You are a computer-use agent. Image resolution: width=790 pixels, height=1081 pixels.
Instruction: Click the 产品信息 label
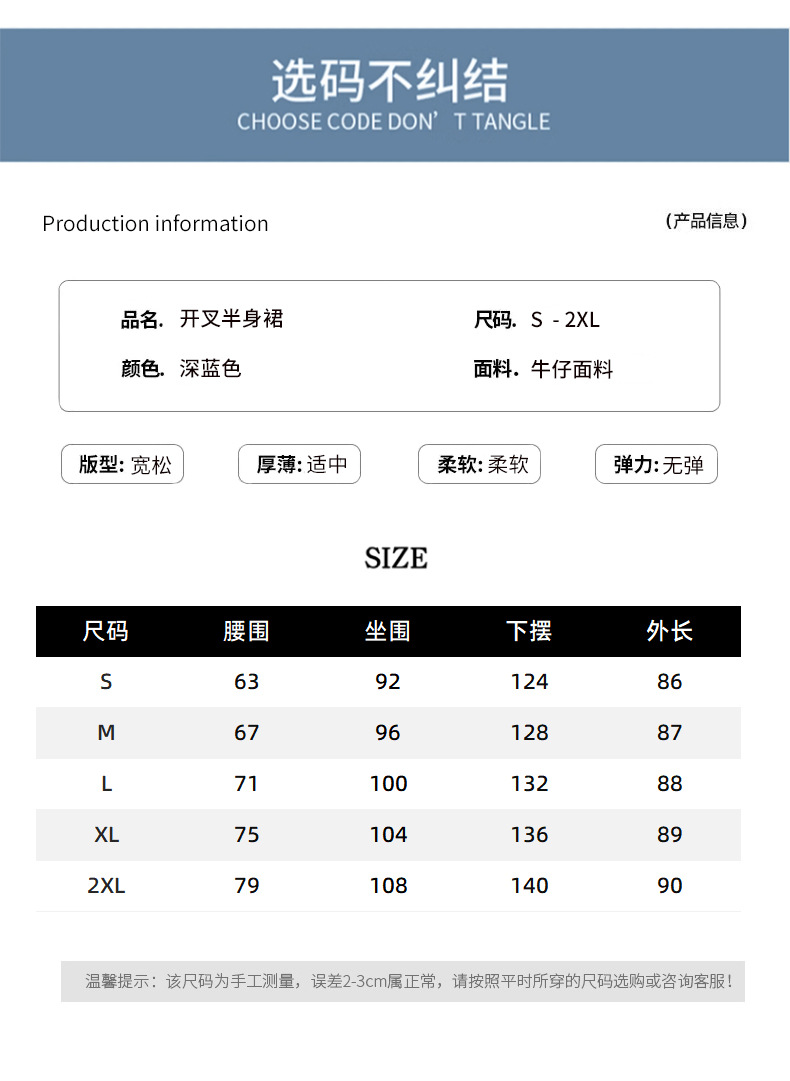click(x=706, y=221)
